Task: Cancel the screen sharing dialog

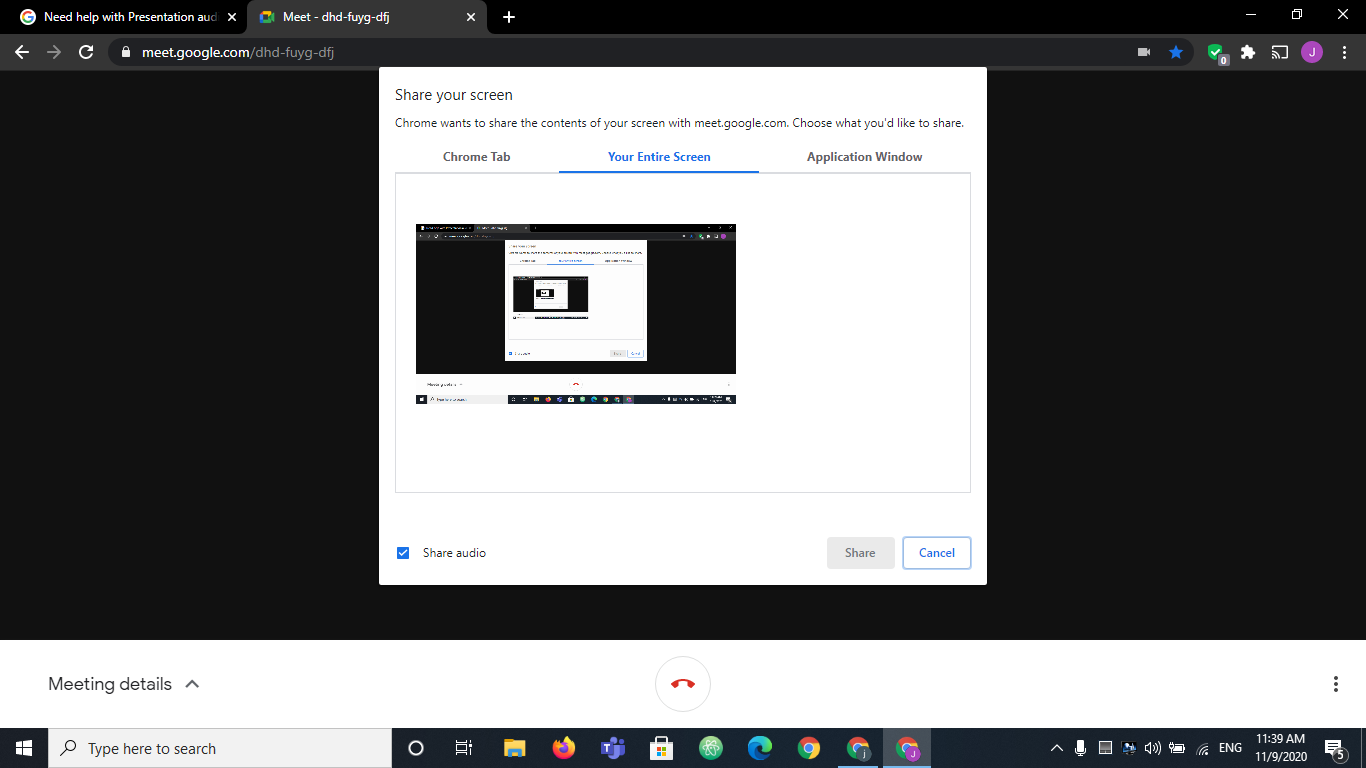Action: (936, 552)
